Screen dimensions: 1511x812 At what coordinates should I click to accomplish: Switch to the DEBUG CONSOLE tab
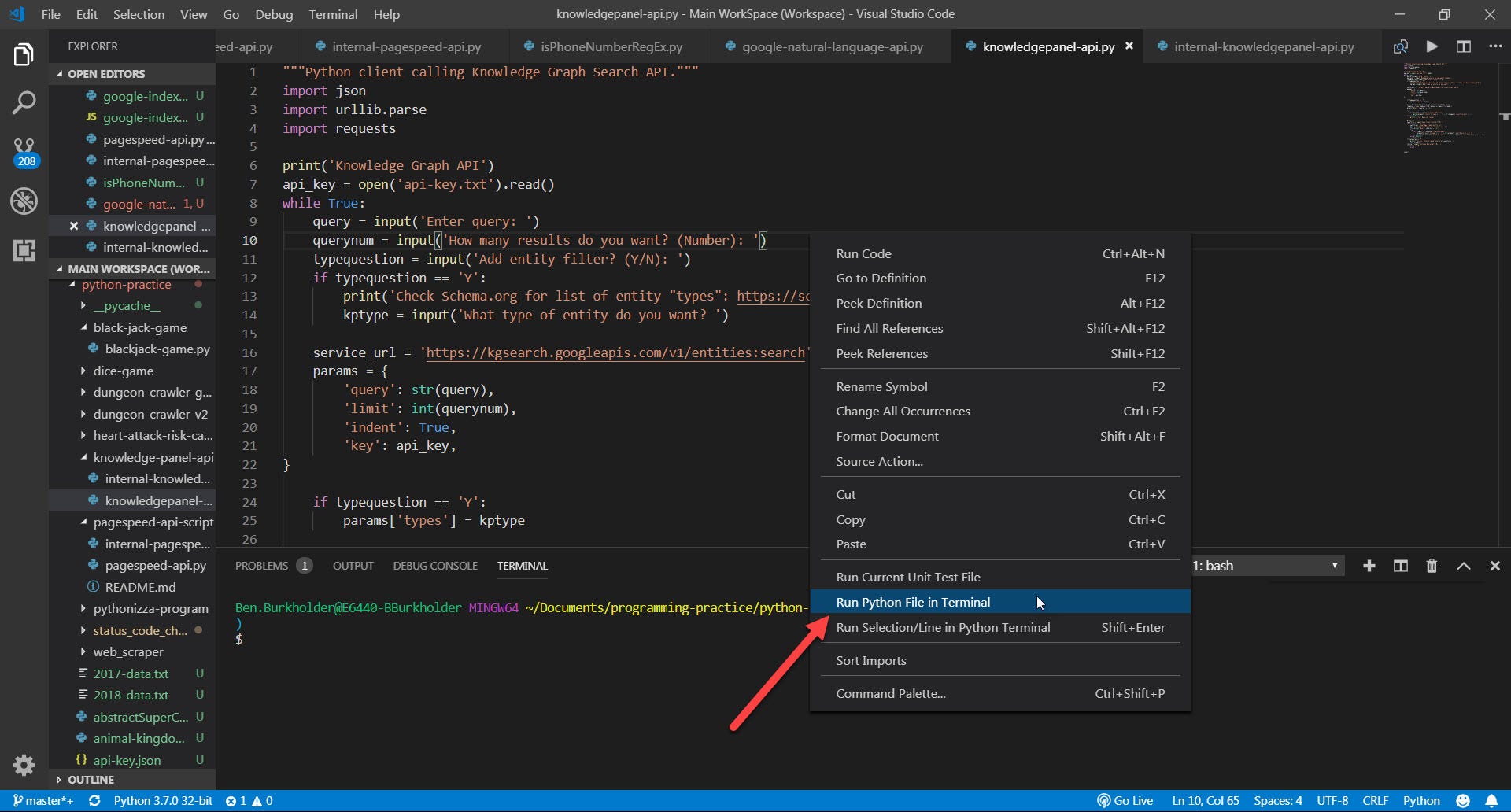(x=435, y=565)
